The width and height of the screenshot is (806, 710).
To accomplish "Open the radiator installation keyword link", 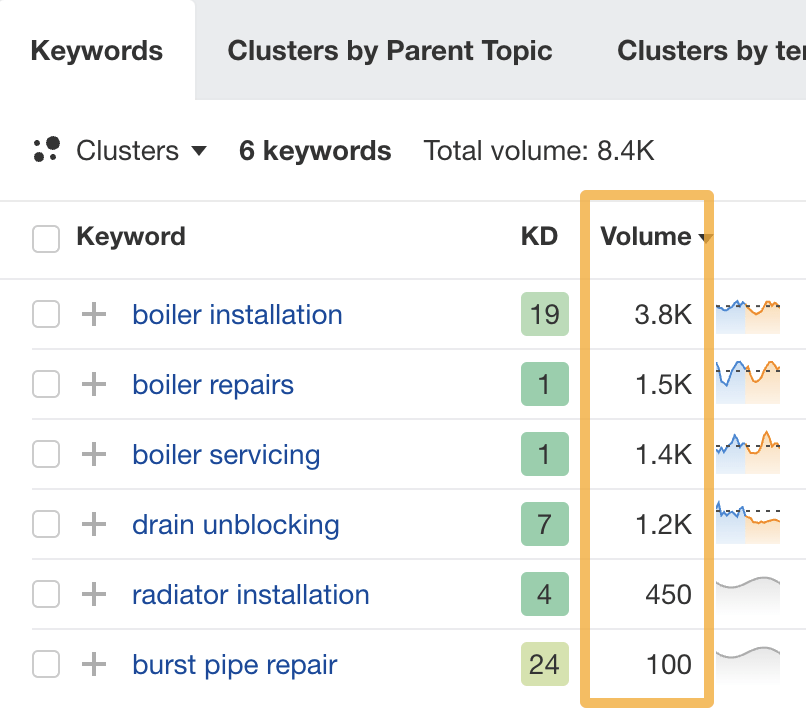I will [250, 594].
